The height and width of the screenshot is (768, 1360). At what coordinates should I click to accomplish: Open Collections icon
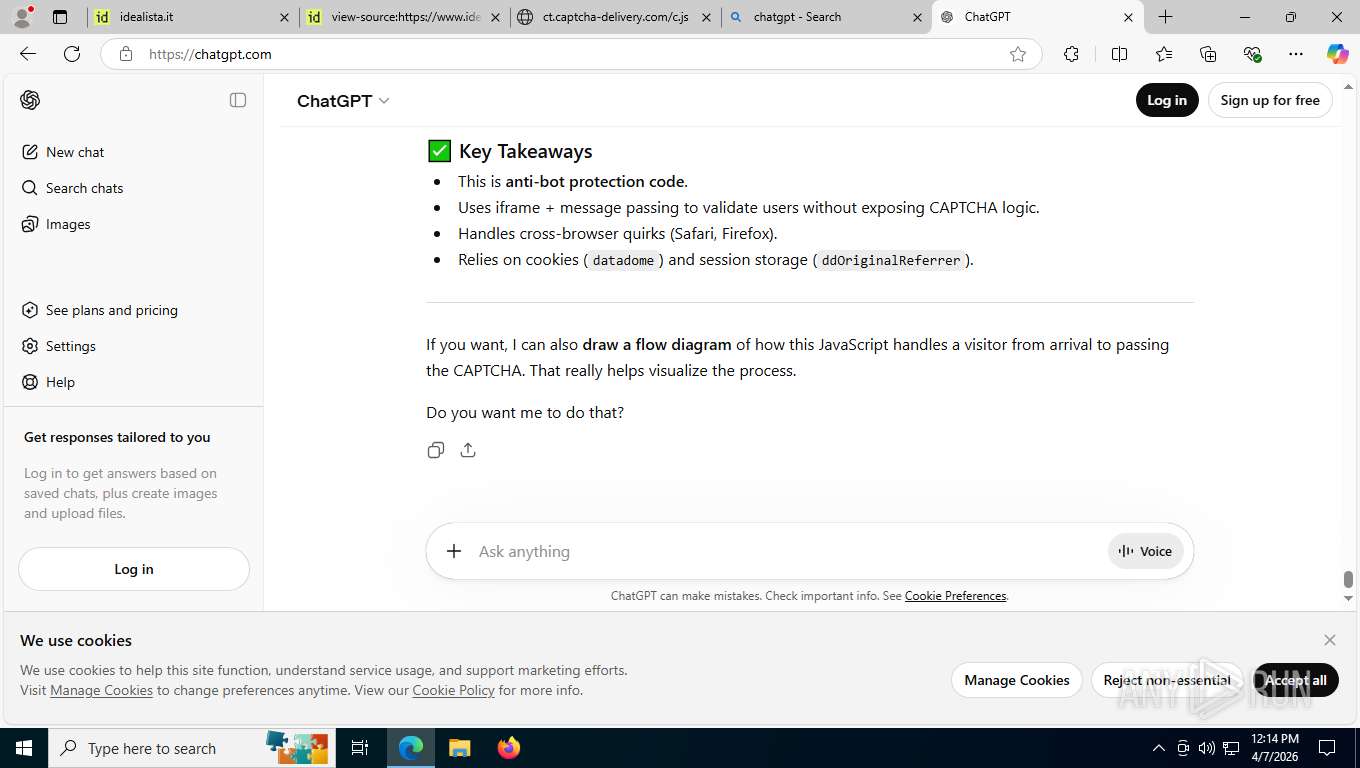pos(1208,54)
